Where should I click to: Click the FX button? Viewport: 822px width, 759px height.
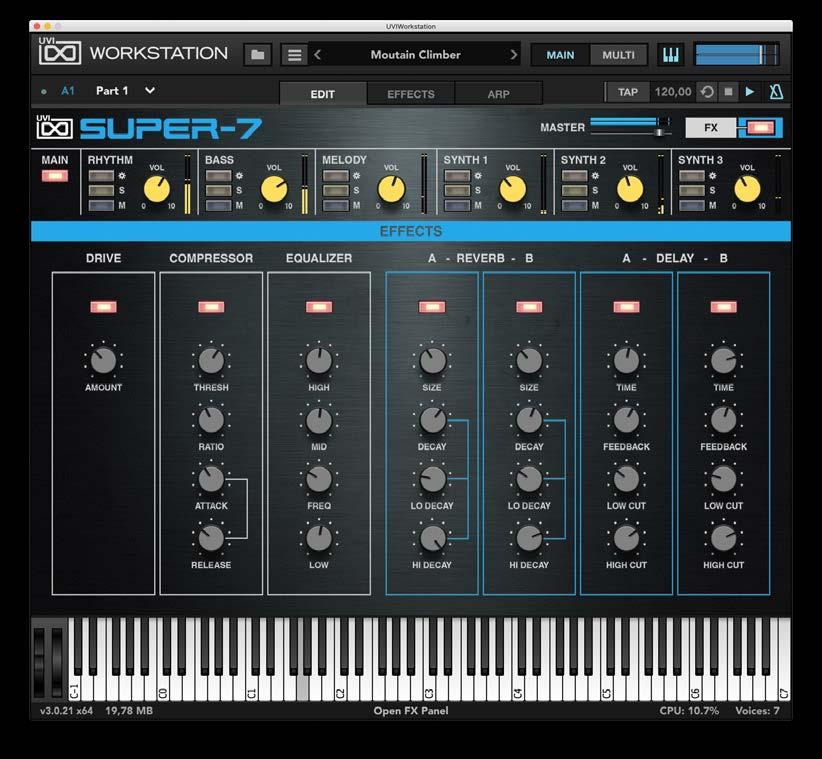click(x=711, y=127)
